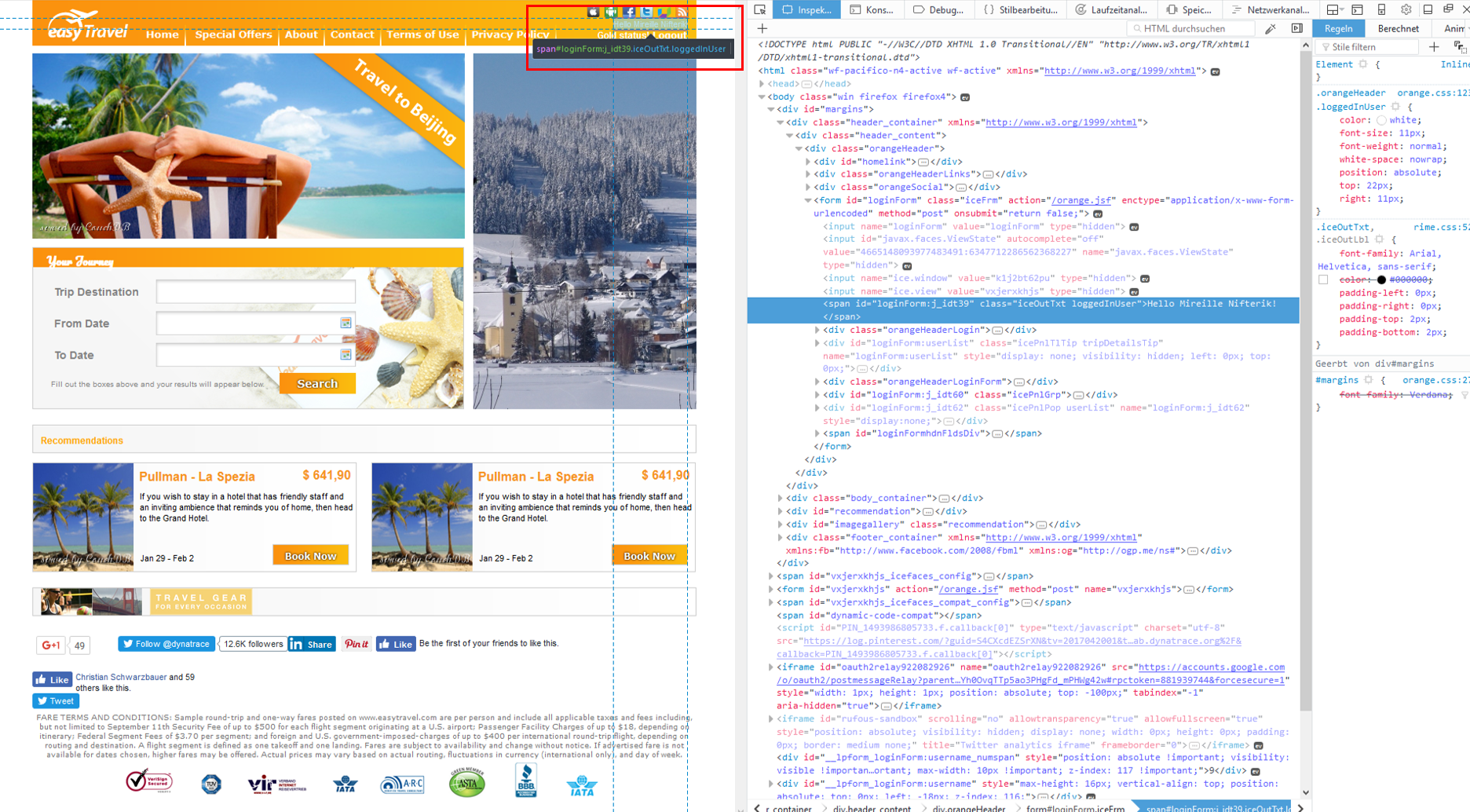This screenshot has width=1470, height=812.
Task: Enable responsive design mode icon
Action: coord(1381,9)
